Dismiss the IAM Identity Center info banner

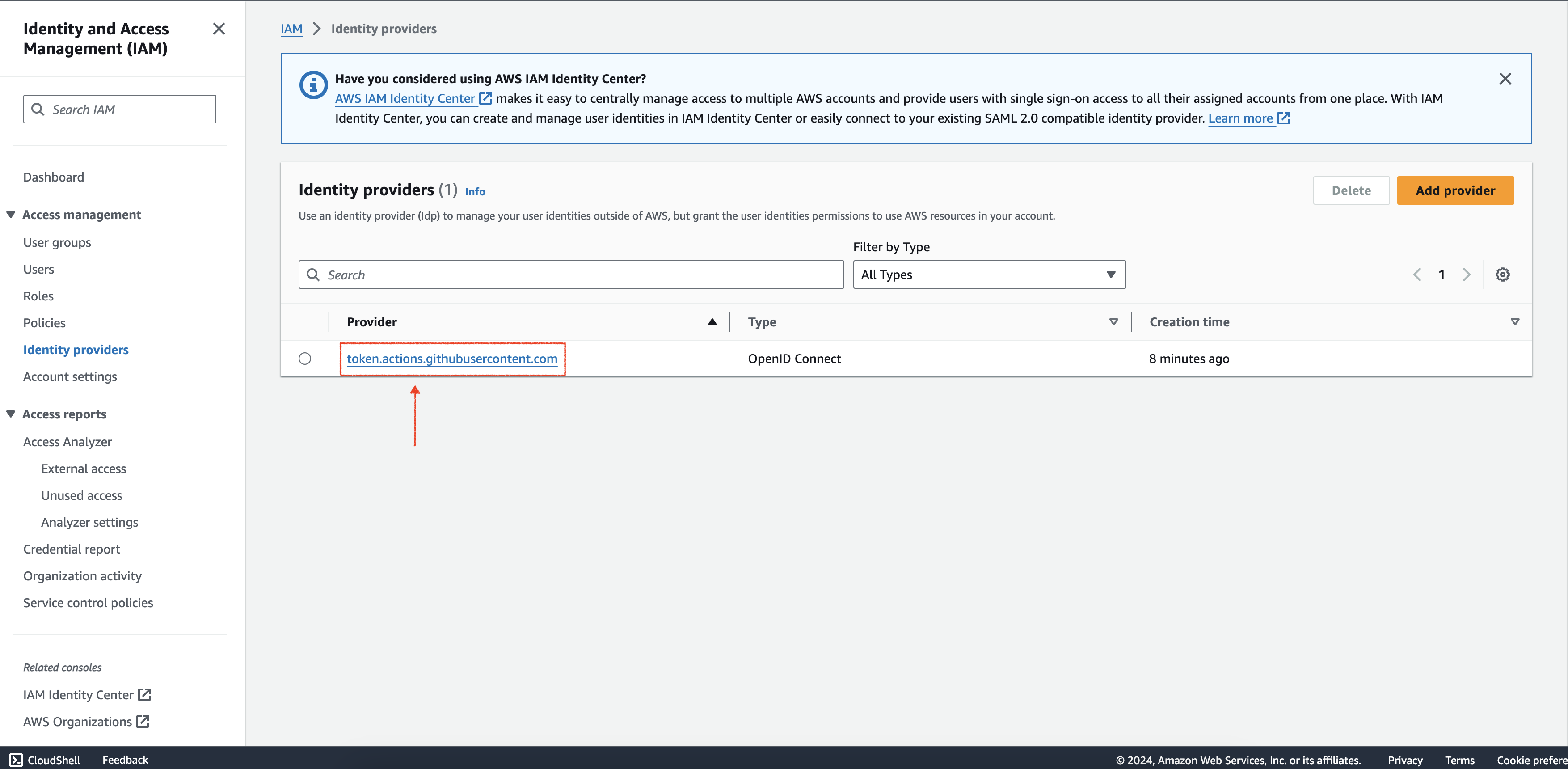[1505, 79]
